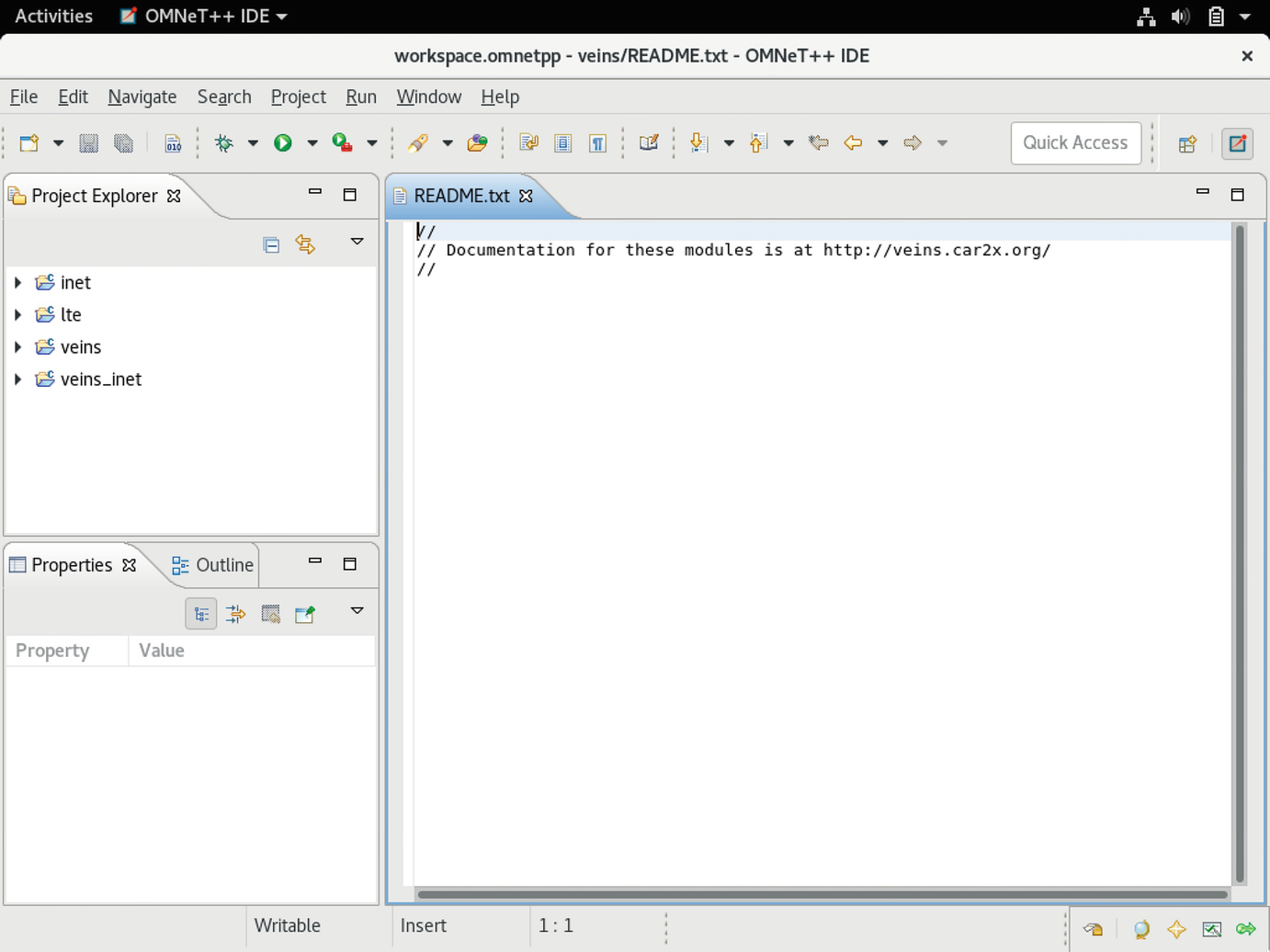Image resolution: width=1270 pixels, height=952 pixels.
Task: Click the Open Perspective icon
Action: [1187, 143]
